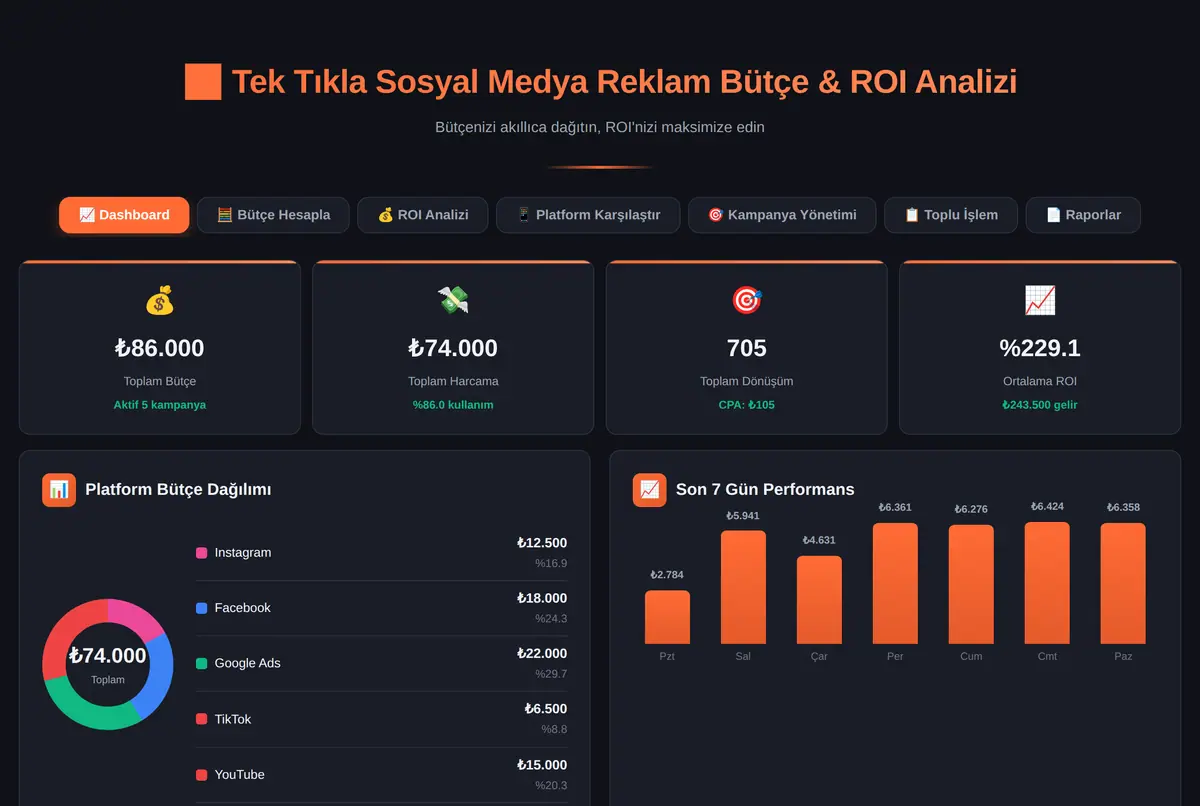Screen dimensions: 1200x806
Task: Click the 705 Toplam Dönüşüm value
Action: tap(747, 348)
